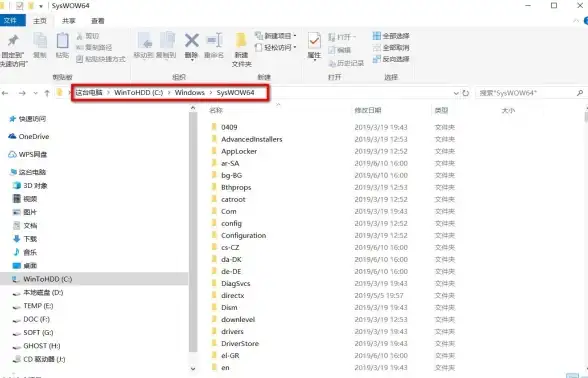Sort by the Size column header
Image resolution: width=588 pixels, height=378 pixels.
(x=508, y=110)
